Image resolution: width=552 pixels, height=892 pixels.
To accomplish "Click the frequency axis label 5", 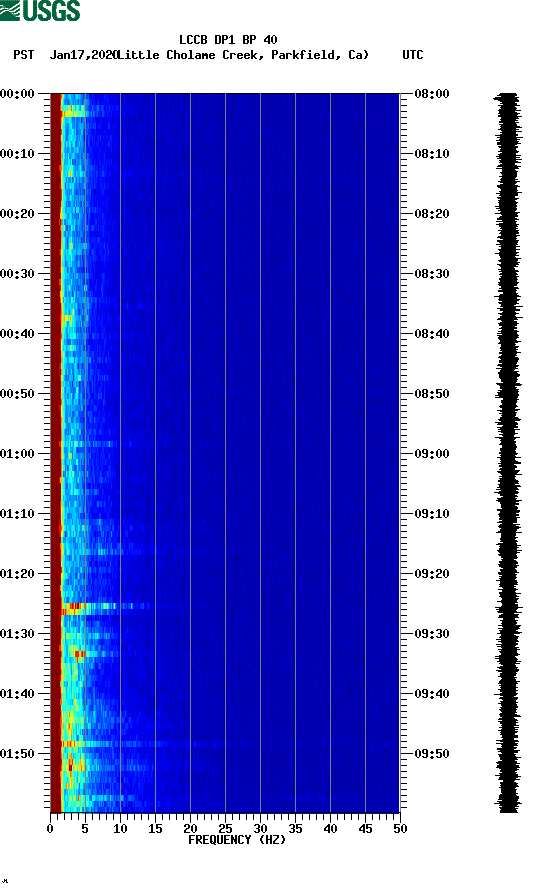I will 85,829.
